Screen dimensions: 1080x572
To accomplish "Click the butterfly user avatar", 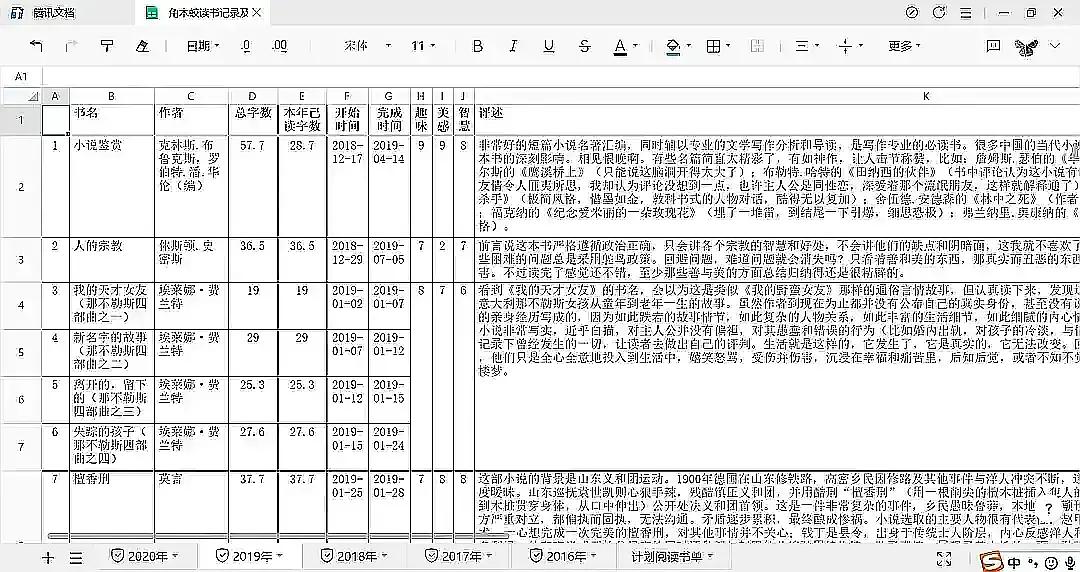I will click(x=1026, y=47).
